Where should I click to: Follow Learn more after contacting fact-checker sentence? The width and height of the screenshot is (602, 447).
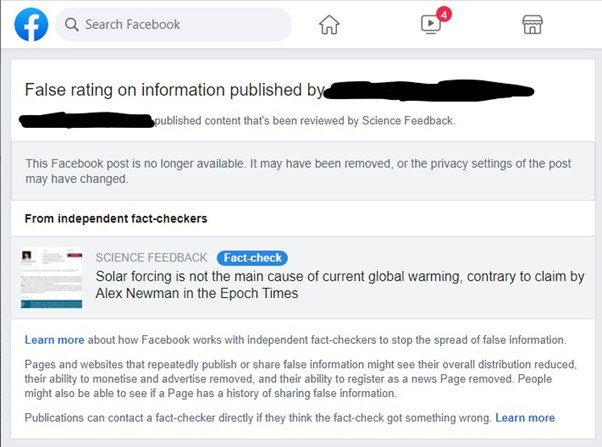(525, 418)
